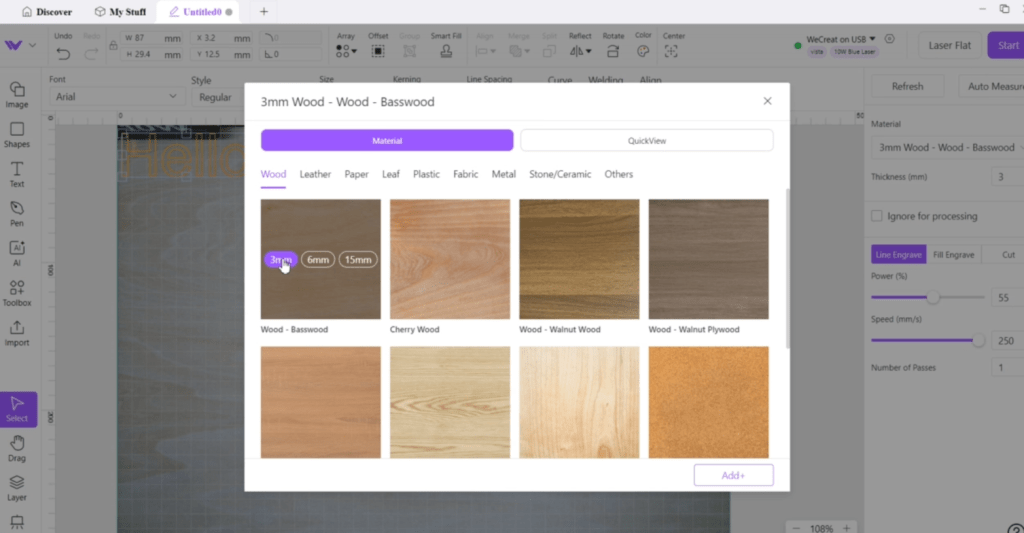Expand the Font dropdown showing Arial
Viewport: 1024px width, 533px height.
pos(116,97)
